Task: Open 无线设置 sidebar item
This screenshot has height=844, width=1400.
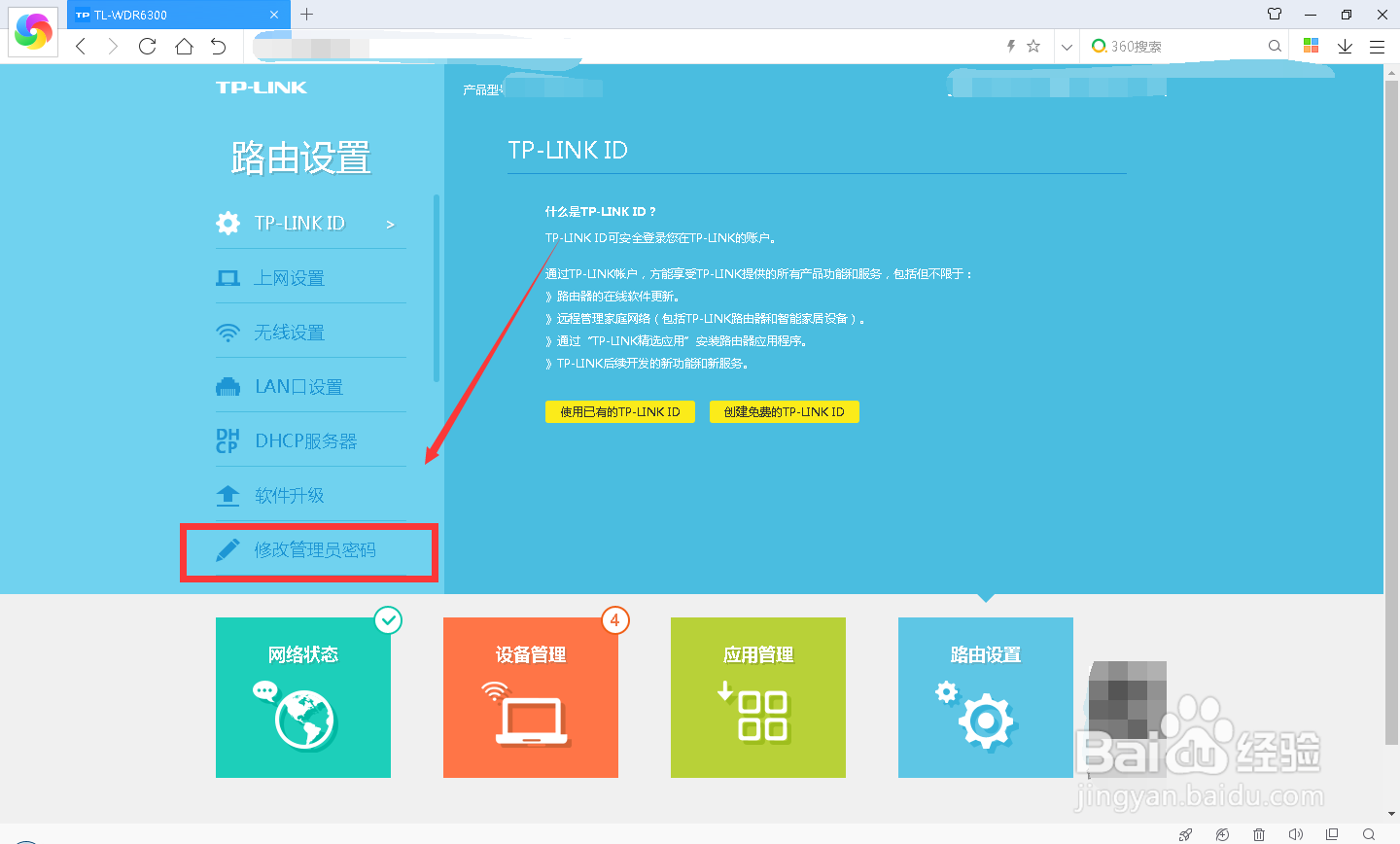Action: (311, 333)
